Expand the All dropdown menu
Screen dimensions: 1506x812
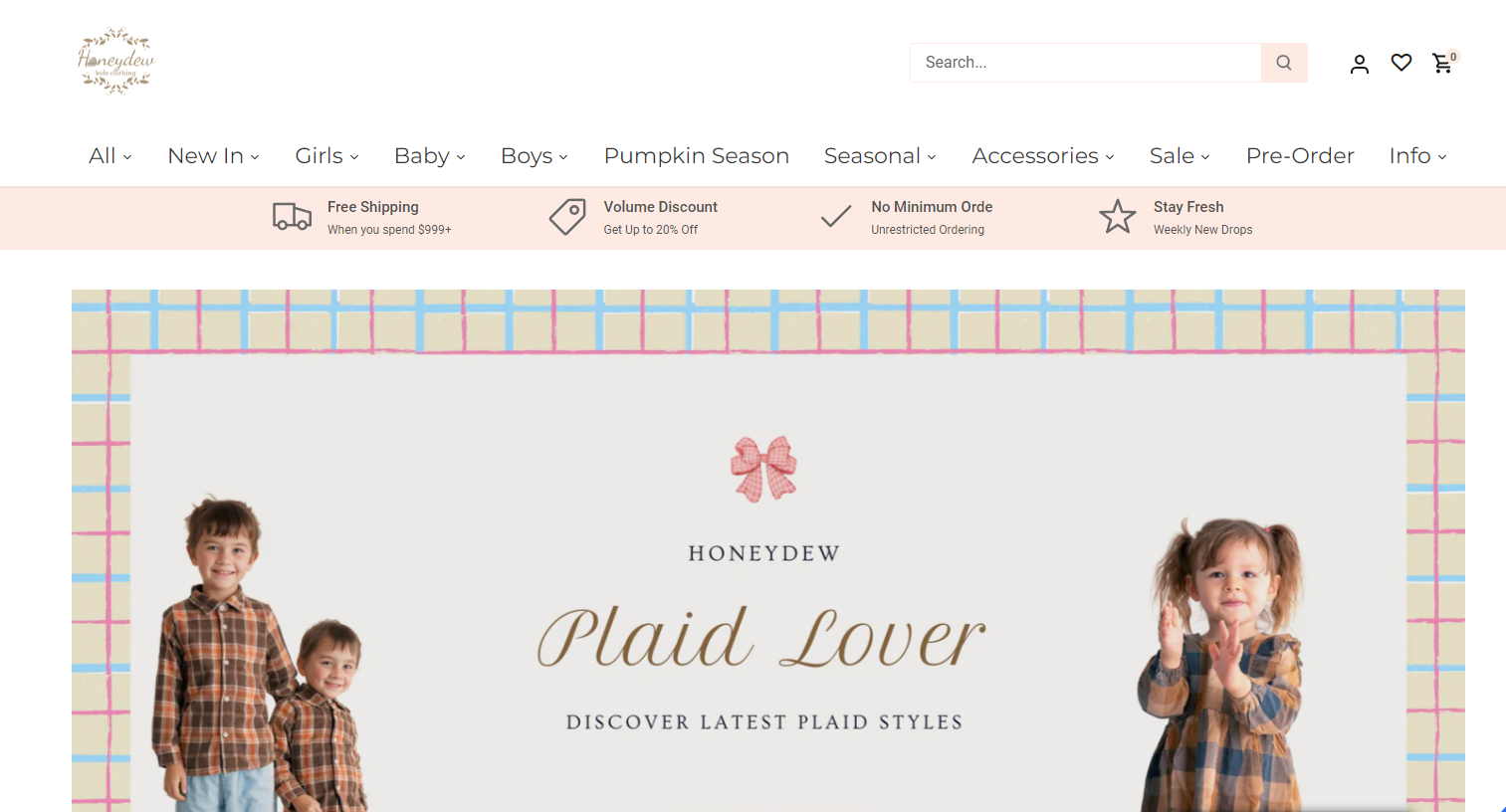(x=109, y=156)
